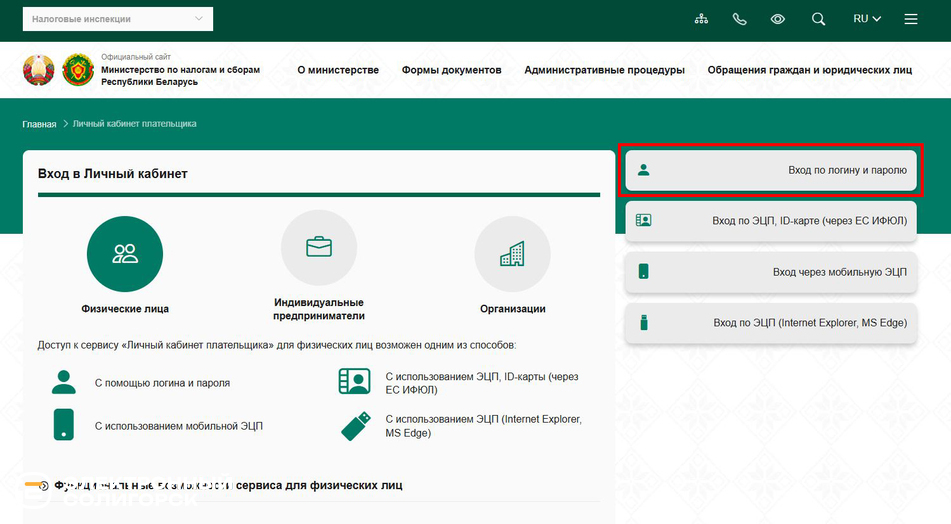Go to Главная breadcrumb link
Viewport: 951px width, 524px height.
point(39,124)
